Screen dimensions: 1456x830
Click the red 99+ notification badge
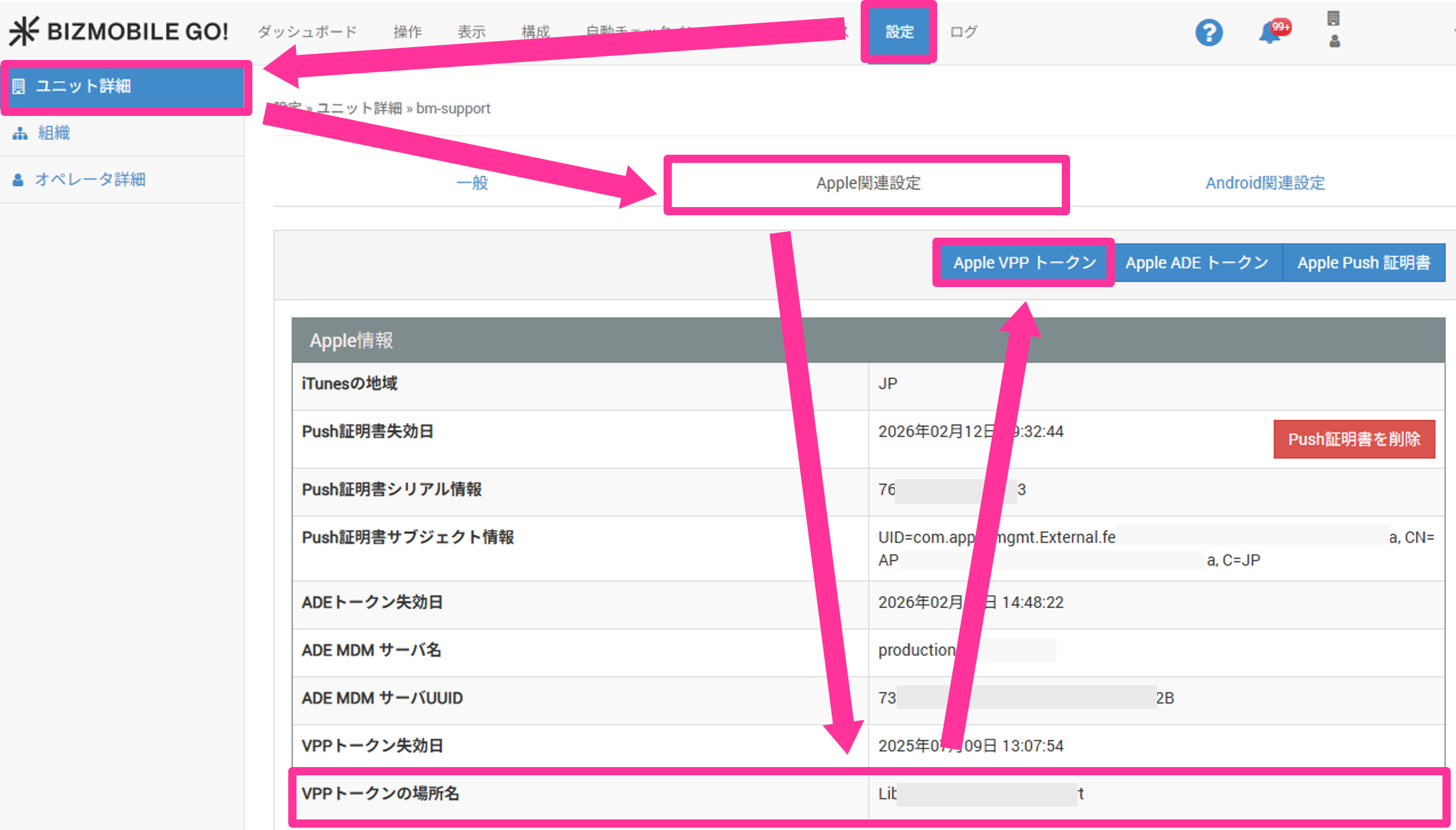click(x=1281, y=26)
